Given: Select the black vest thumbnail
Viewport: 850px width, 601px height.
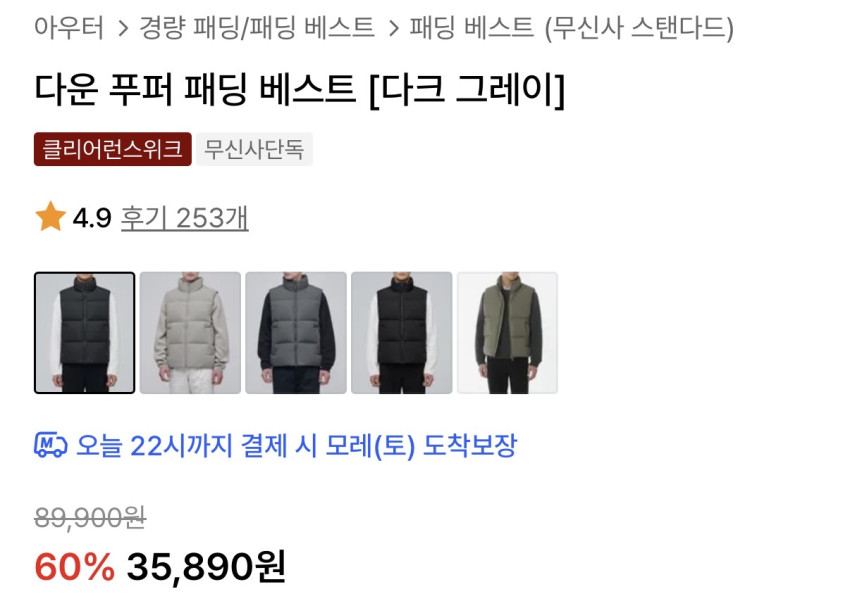Looking at the screenshot, I should [x=402, y=333].
